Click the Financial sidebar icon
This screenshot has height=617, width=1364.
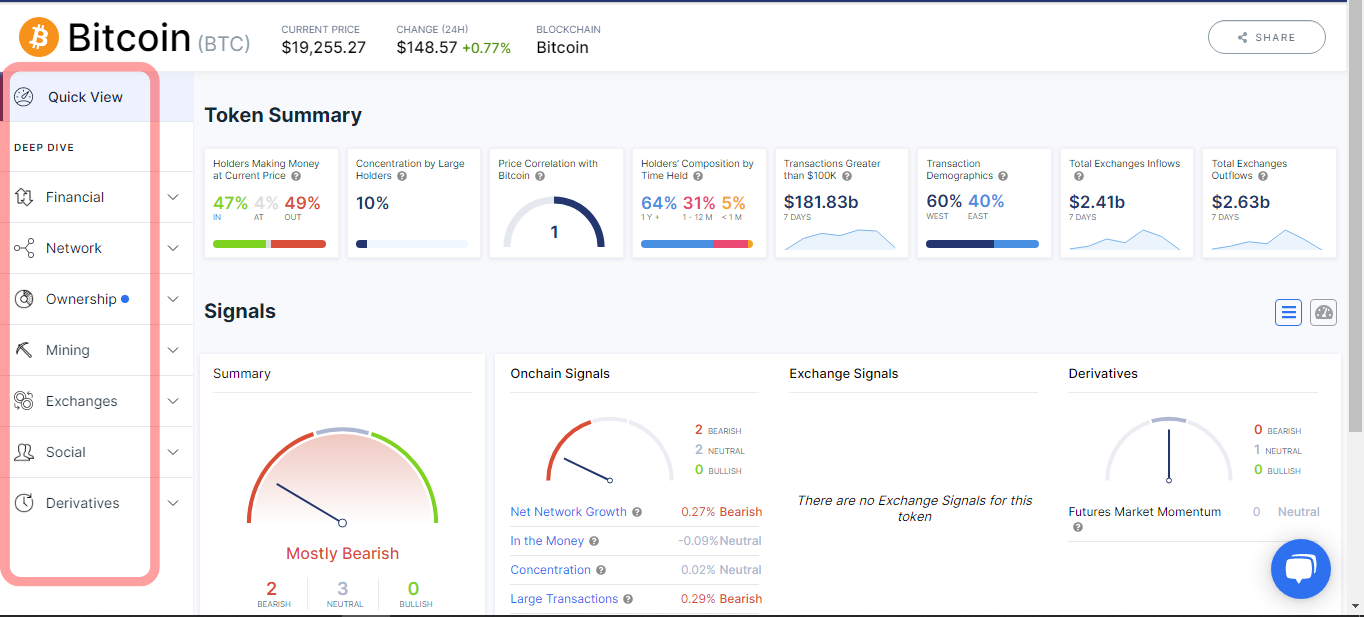tap(25, 197)
